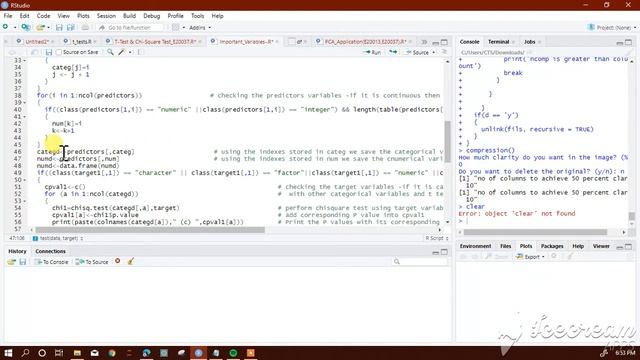640x360 pixels.
Task: Maximize the source editor pane
Action: point(444,42)
